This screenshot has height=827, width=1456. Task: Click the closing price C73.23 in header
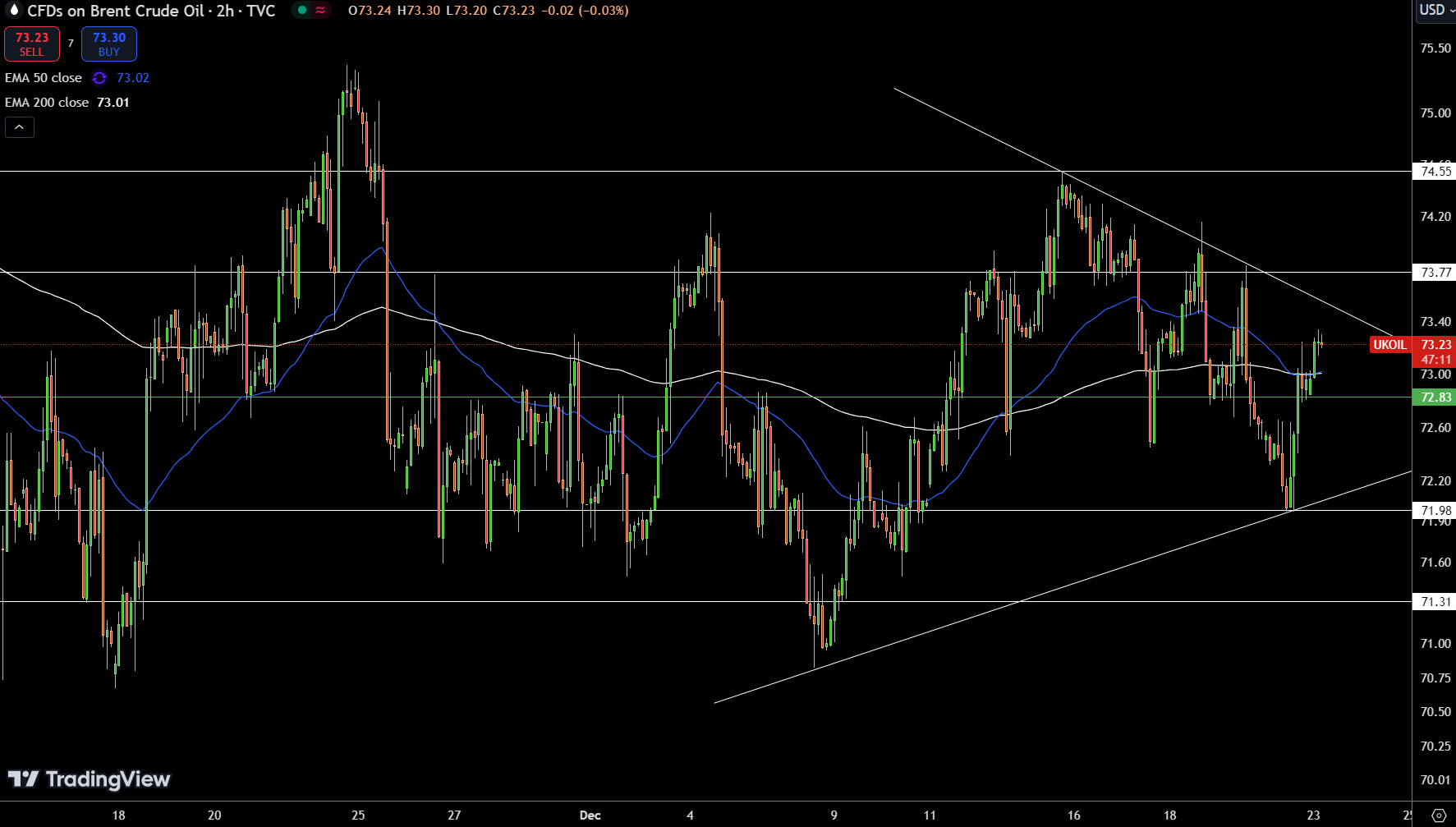click(514, 11)
